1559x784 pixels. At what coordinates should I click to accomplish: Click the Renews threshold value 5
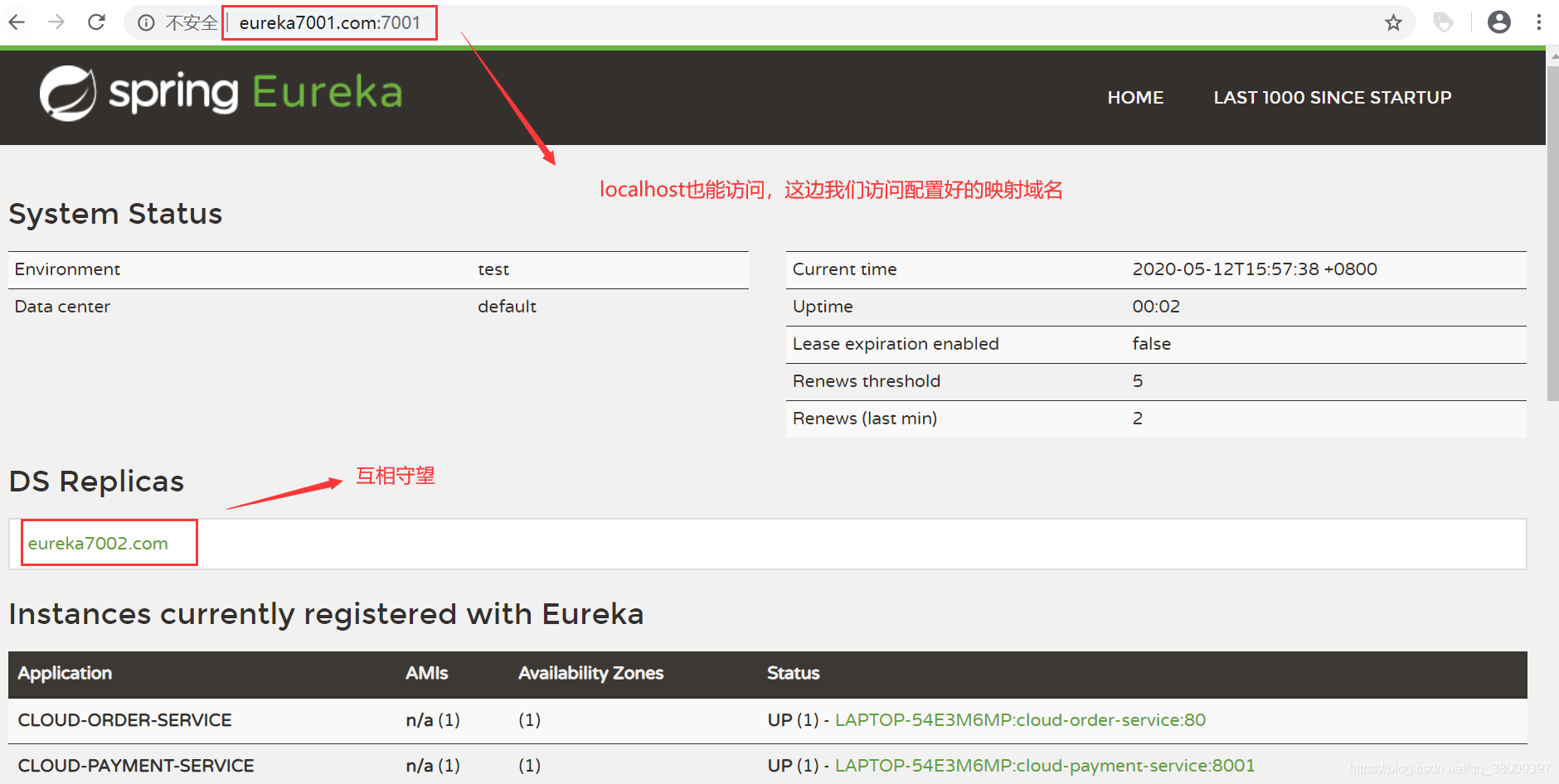pos(1138,381)
